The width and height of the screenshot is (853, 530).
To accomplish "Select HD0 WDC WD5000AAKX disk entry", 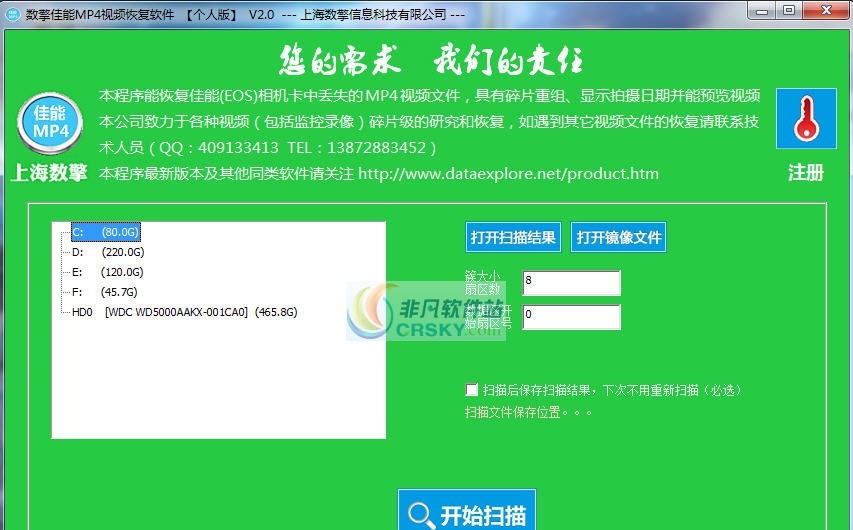I will point(184,312).
